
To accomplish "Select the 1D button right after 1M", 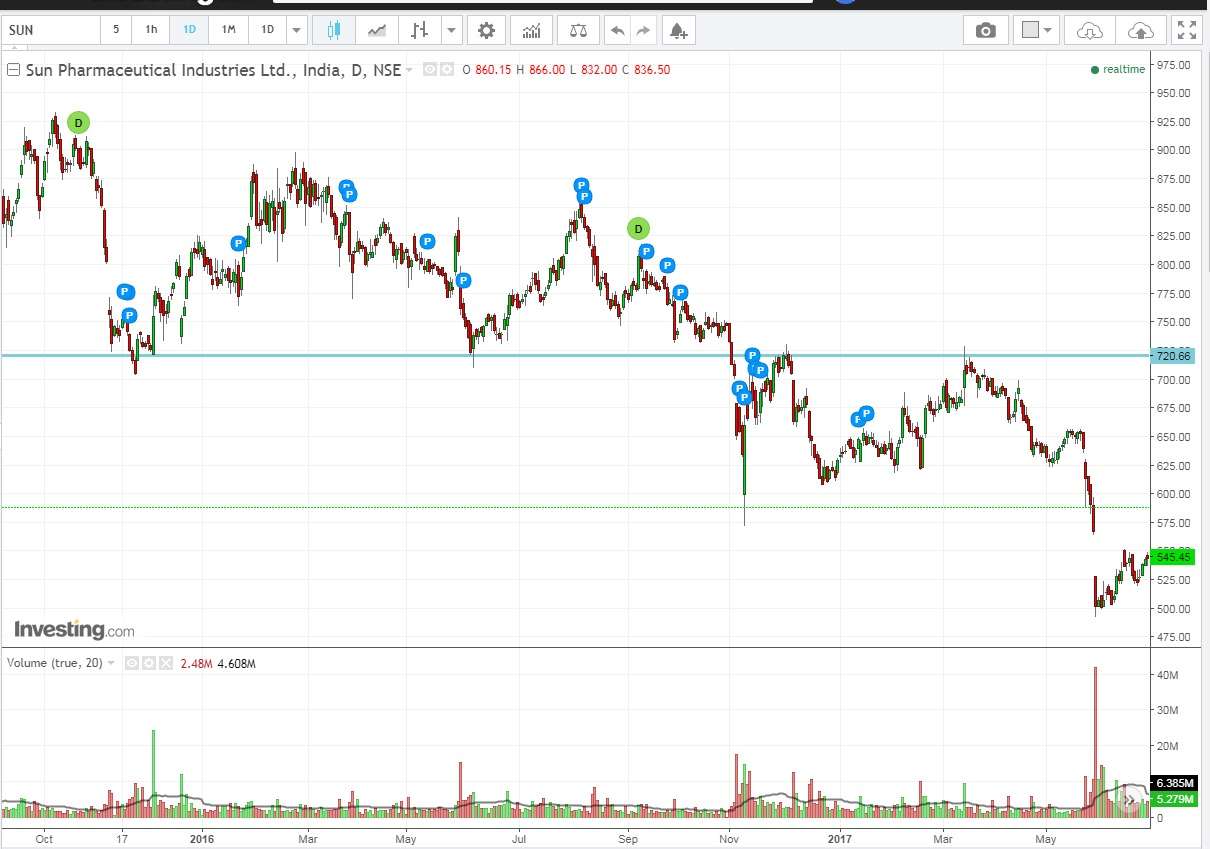I will point(267,30).
